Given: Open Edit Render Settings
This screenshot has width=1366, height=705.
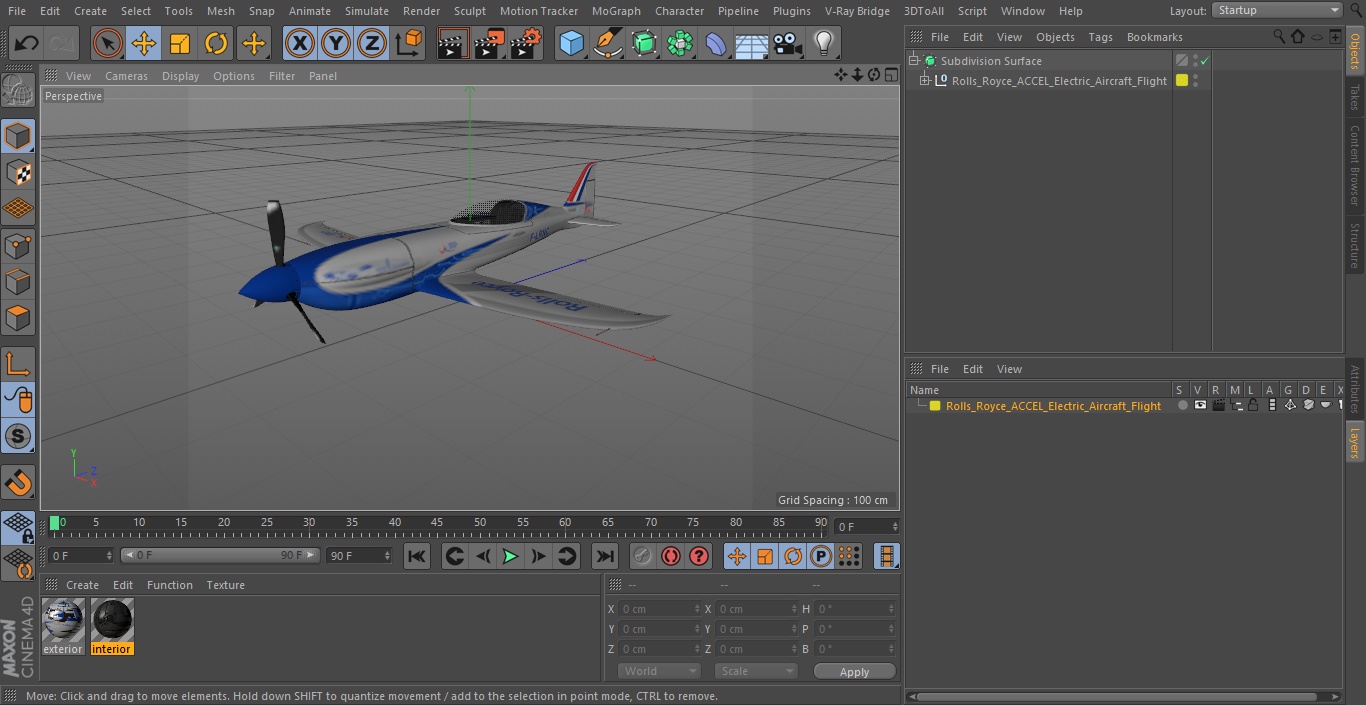Looking at the screenshot, I should (x=526, y=43).
